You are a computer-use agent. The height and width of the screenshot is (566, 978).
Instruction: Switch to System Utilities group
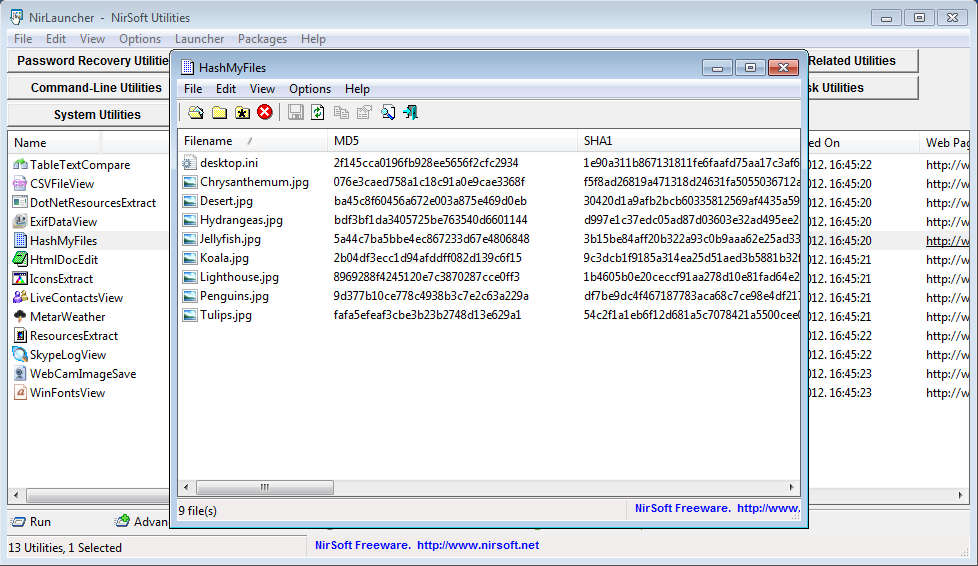point(89,115)
